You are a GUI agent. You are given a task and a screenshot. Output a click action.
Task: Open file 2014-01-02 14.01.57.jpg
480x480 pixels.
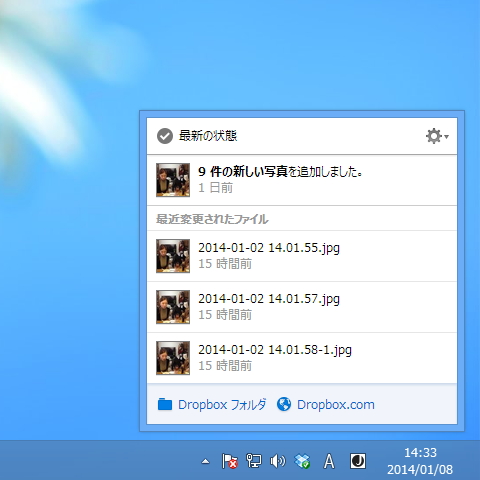tap(269, 299)
